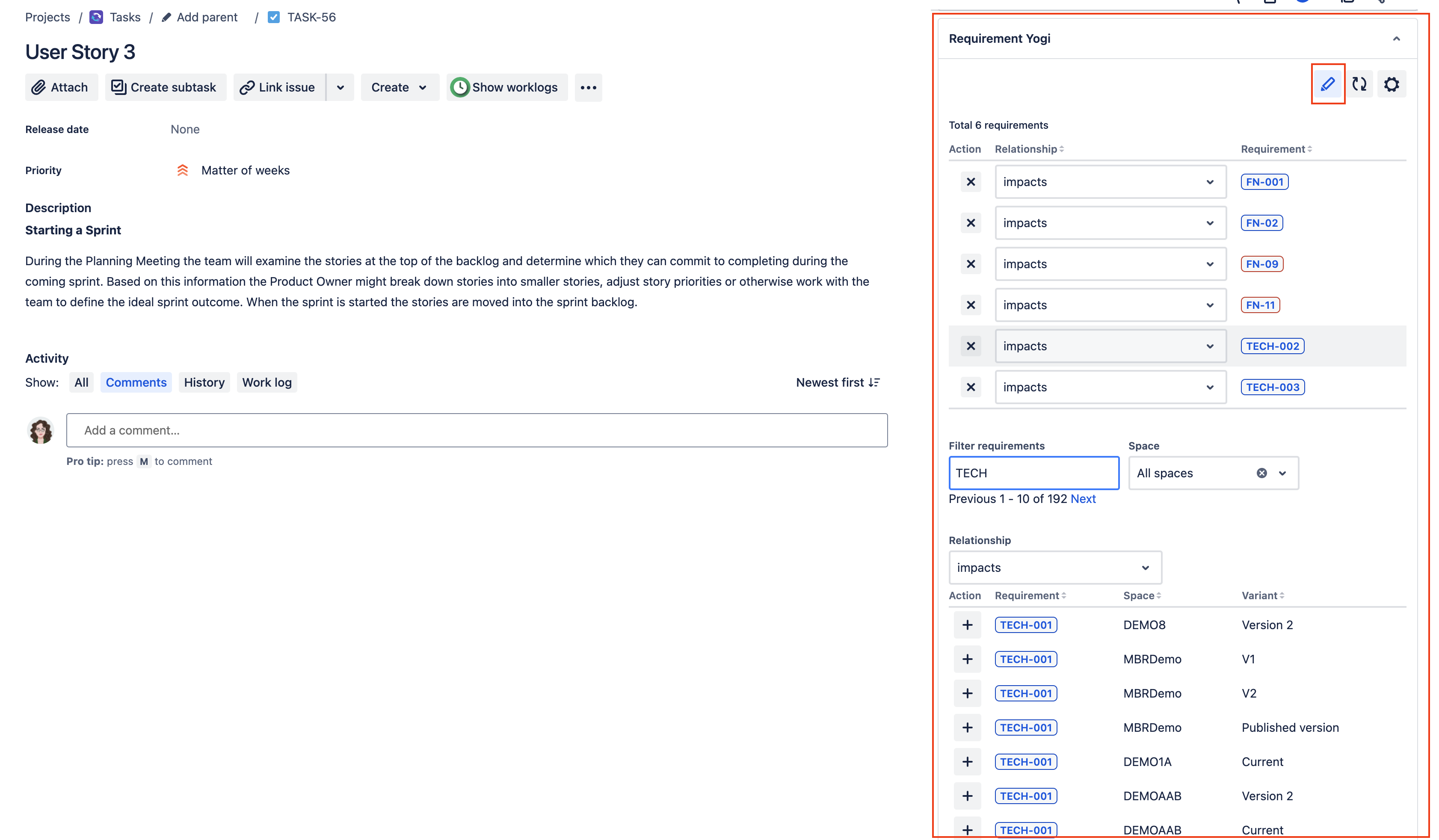Screen dimensions: 1439x840
Task: Remove the FN-001 link with its X icon
Action: click(970, 182)
